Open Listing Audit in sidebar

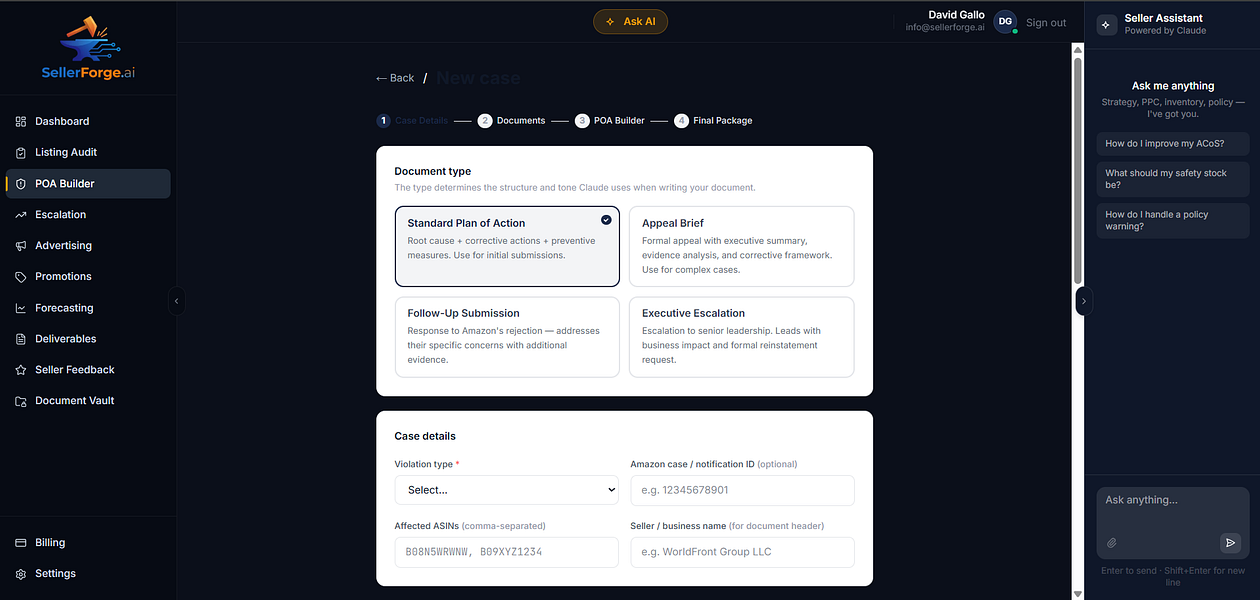point(88,152)
